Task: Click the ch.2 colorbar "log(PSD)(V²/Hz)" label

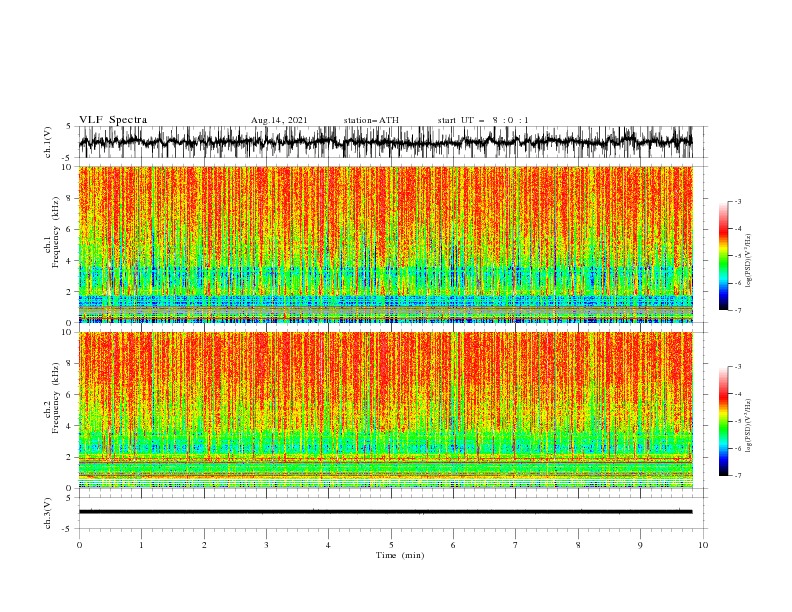Action: 748,426
